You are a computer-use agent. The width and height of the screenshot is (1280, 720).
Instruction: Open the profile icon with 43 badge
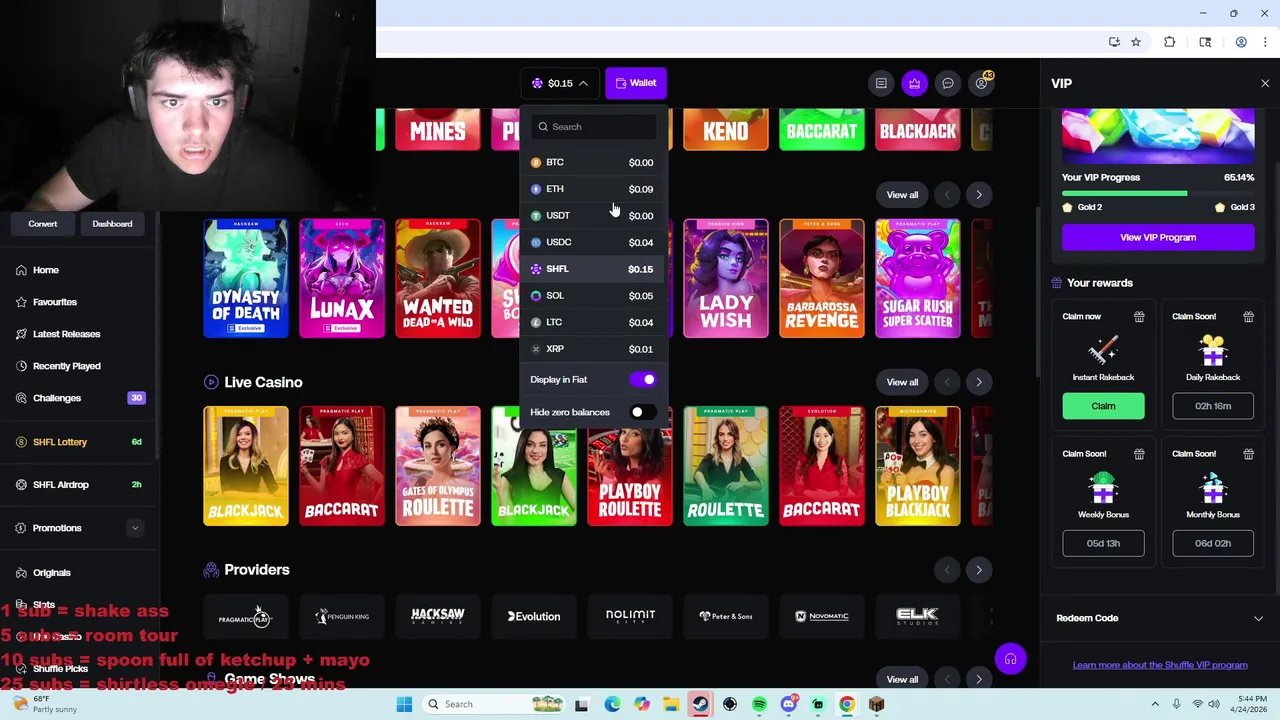click(982, 83)
